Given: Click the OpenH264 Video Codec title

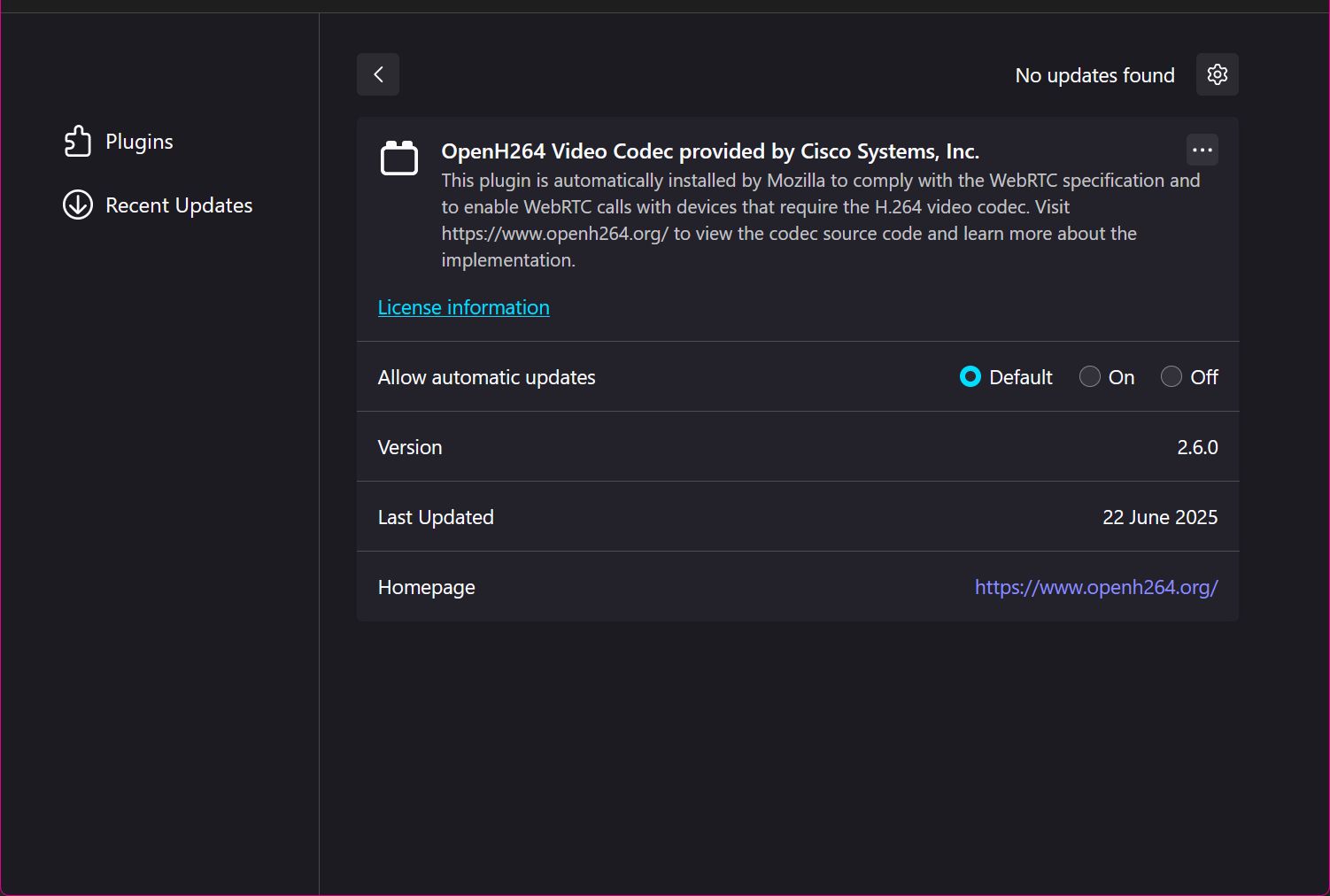Looking at the screenshot, I should tap(710, 151).
